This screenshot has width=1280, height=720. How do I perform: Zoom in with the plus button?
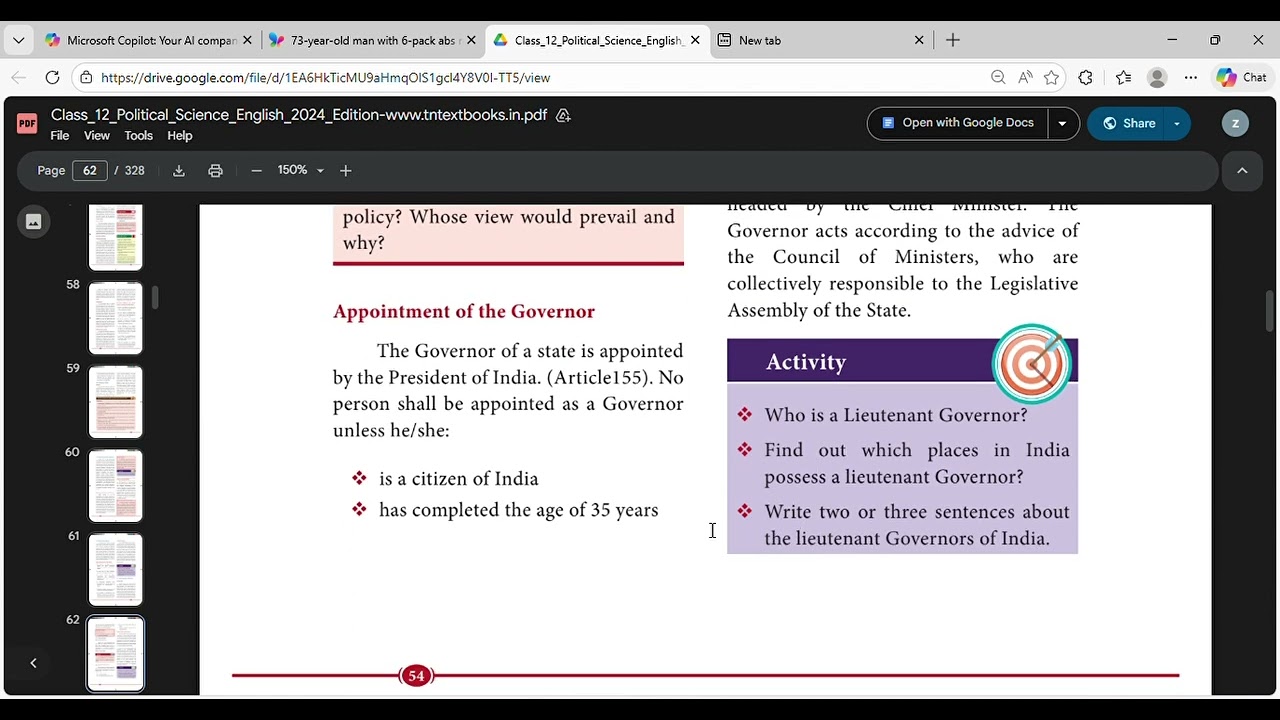pos(346,171)
